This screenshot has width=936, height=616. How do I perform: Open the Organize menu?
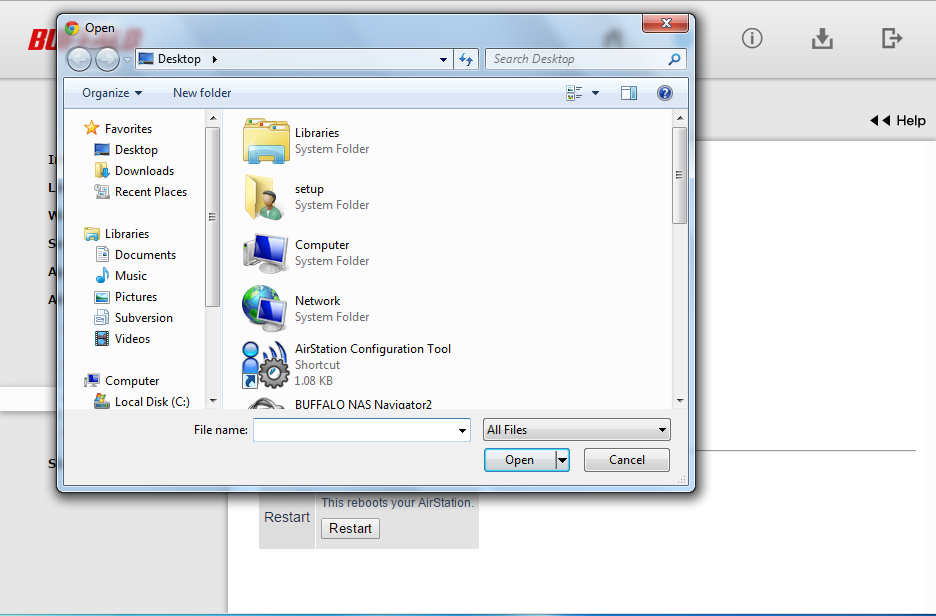click(x=111, y=93)
